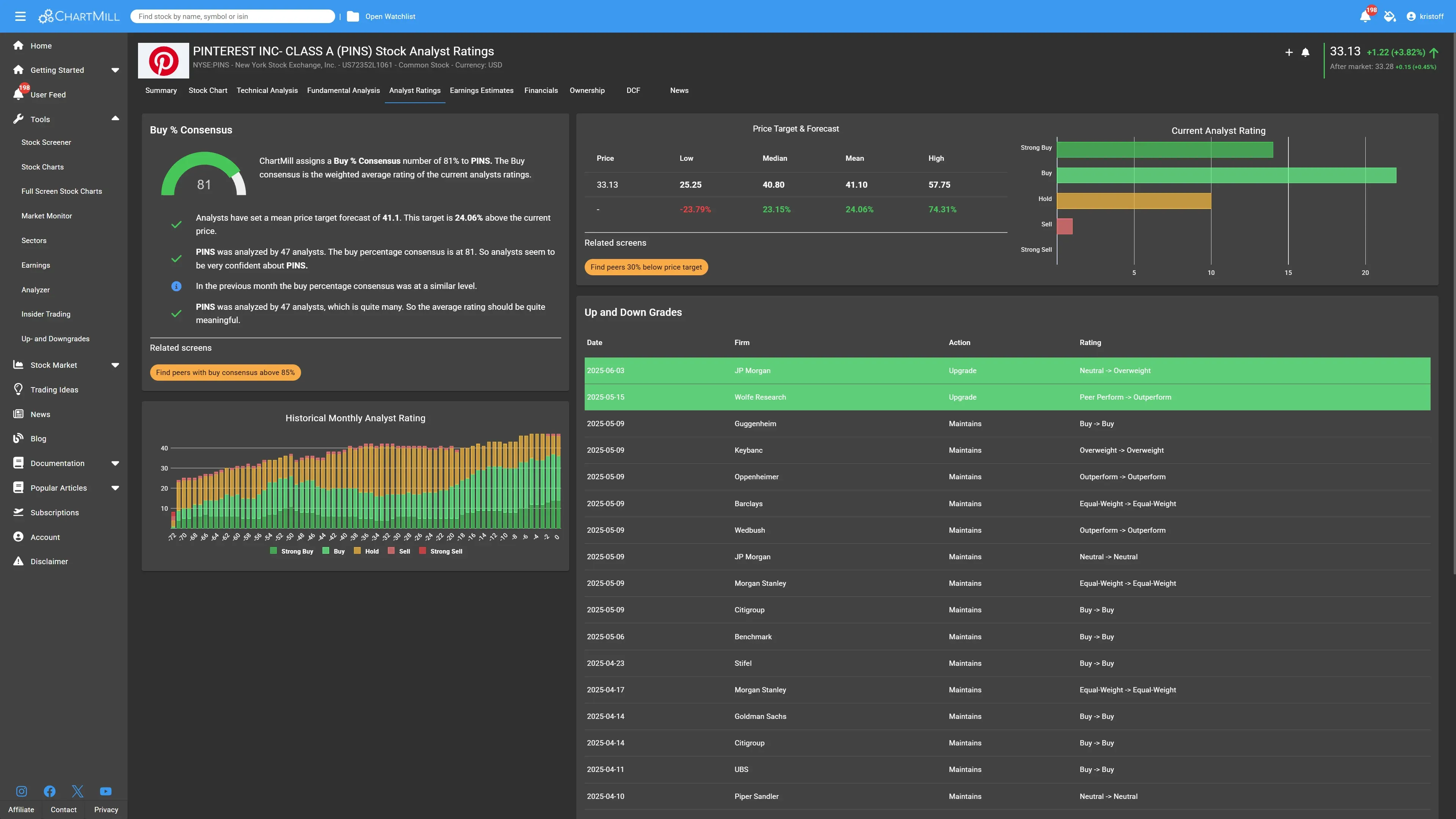Click the Contact footer link

[64, 810]
